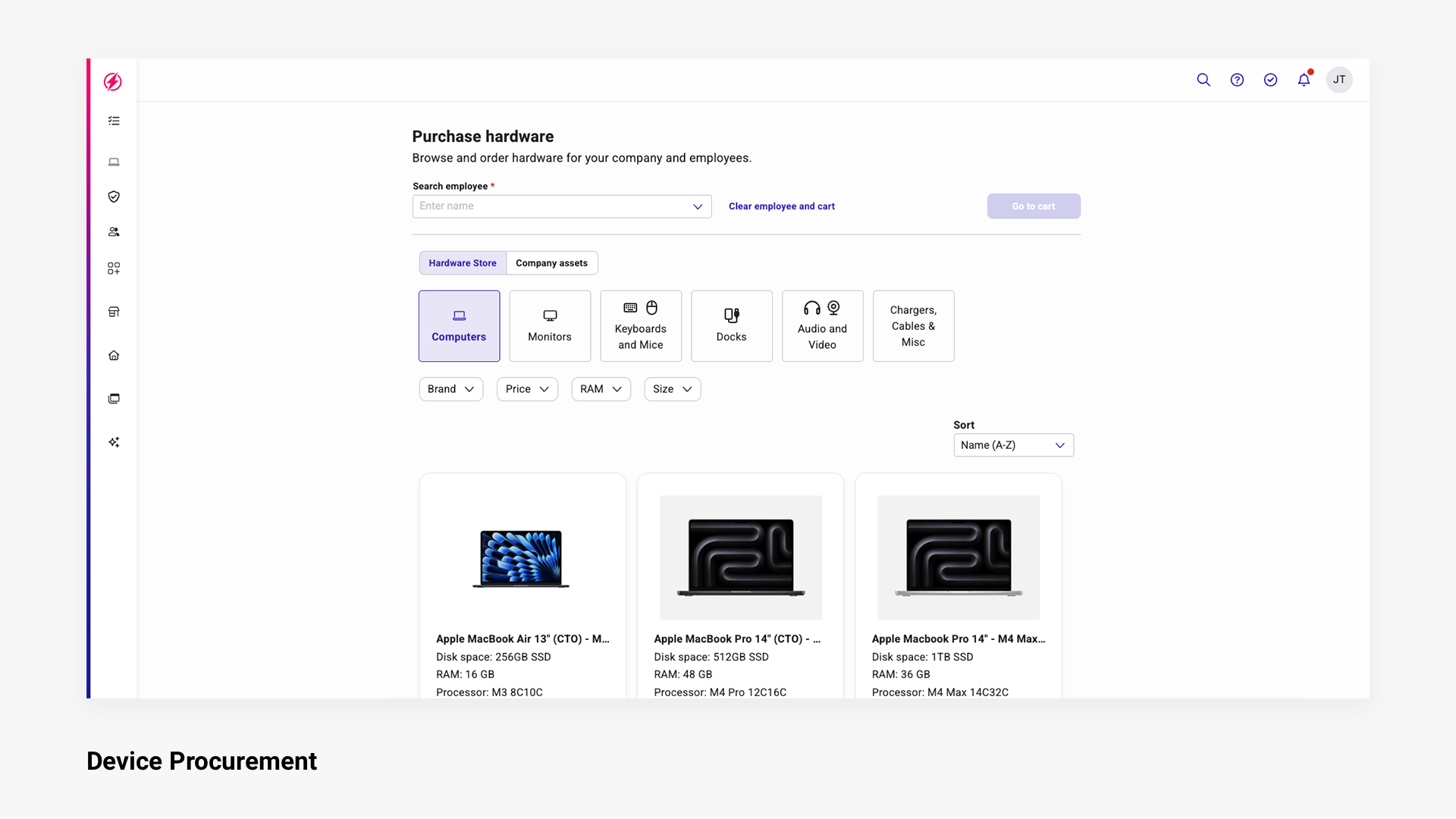Click the lightning bolt logo
Image resolution: width=1456 pixels, height=819 pixels.
[x=113, y=82]
